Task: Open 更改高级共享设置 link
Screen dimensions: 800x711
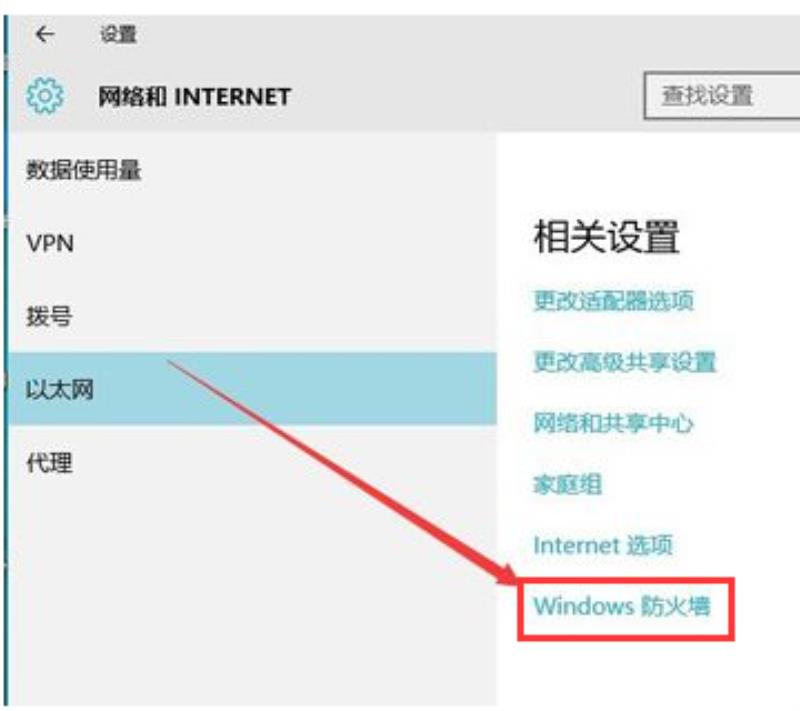Action: (625, 362)
